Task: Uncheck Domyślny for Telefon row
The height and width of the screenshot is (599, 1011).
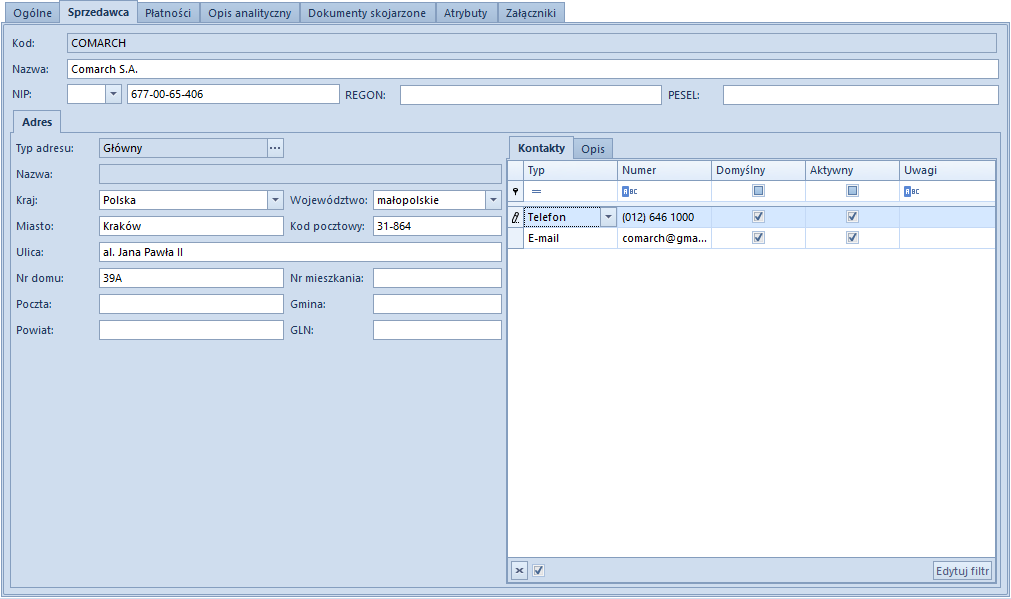Action: (x=758, y=217)
